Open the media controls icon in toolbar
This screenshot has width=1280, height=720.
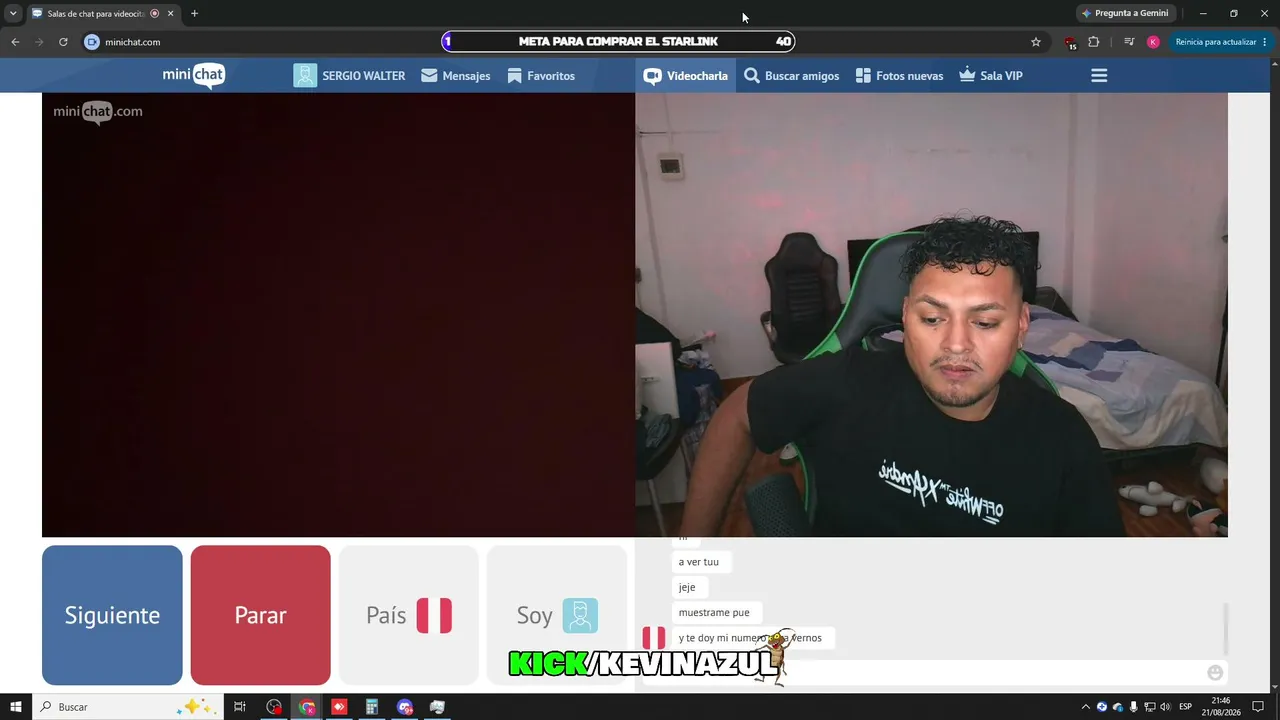1129,42
